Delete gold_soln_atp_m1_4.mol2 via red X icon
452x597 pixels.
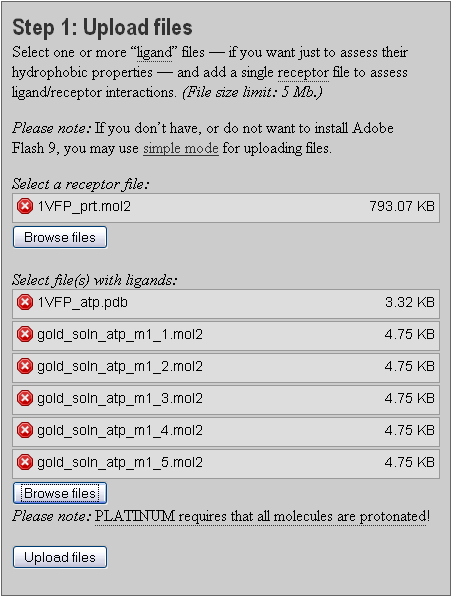pos(25,430)
